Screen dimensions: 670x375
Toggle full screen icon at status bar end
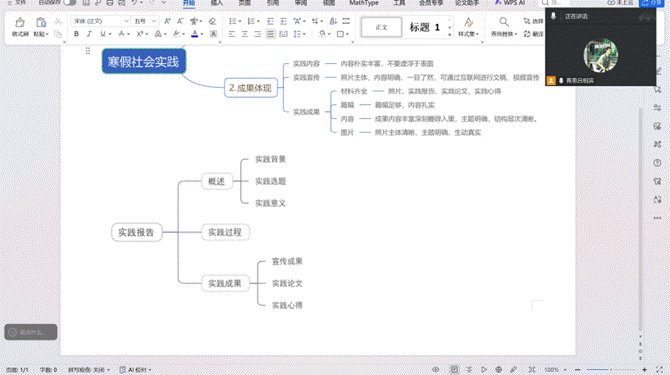pyautogui.click(x=659, y=369)
